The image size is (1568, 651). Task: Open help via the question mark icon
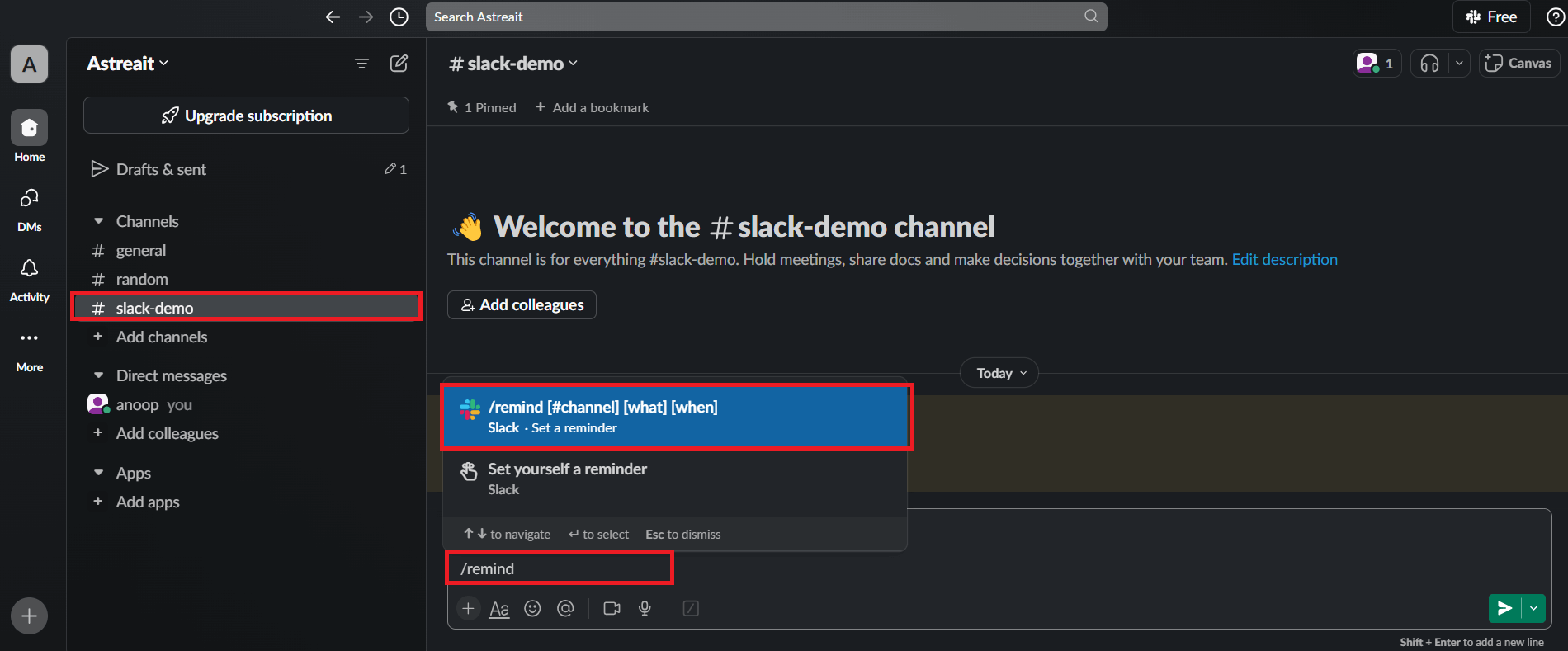1555,17
